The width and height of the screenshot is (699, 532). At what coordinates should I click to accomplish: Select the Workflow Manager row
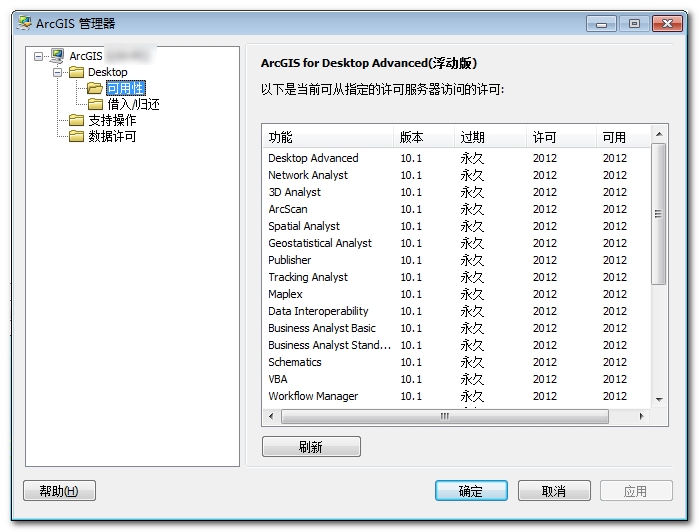point(456,396)
